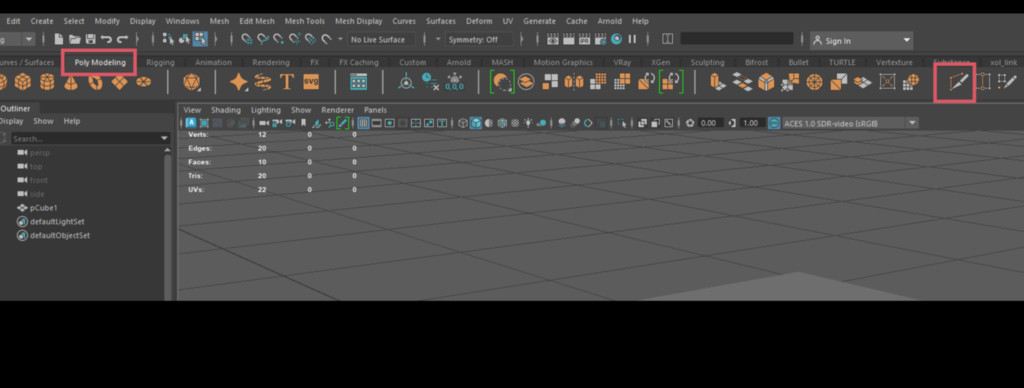Toggle smooth shade all blue cube
Image resolution: width=1024 pixels, height=388 pixels.
[476, 123]
